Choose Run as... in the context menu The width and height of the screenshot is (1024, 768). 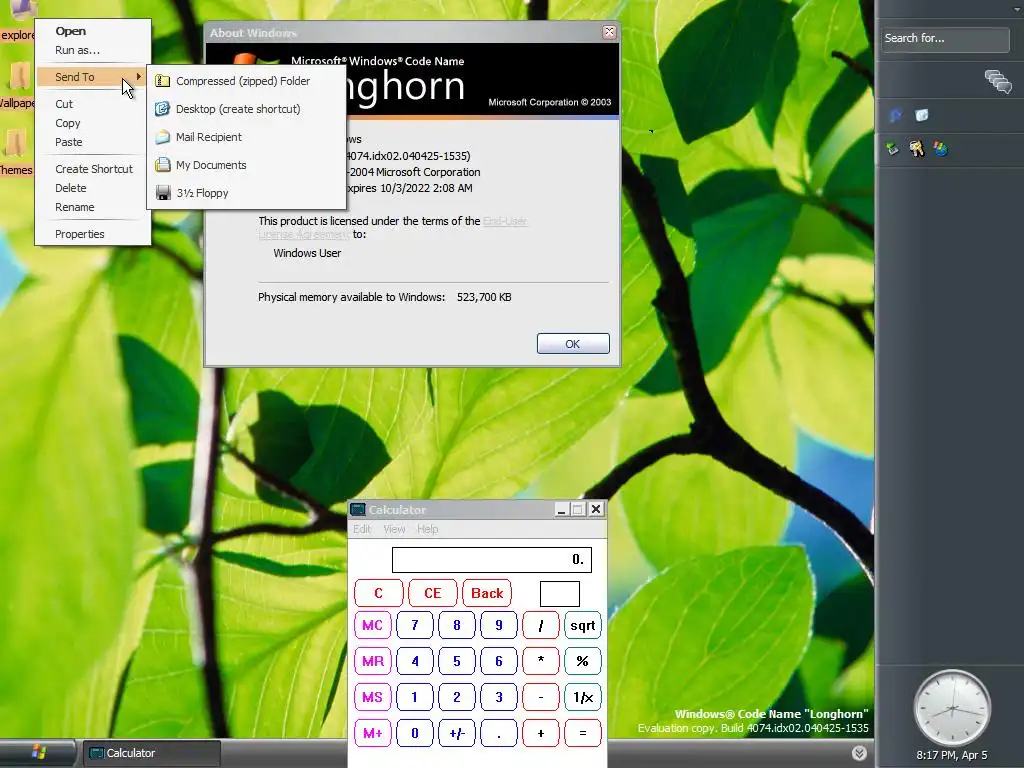77,50
